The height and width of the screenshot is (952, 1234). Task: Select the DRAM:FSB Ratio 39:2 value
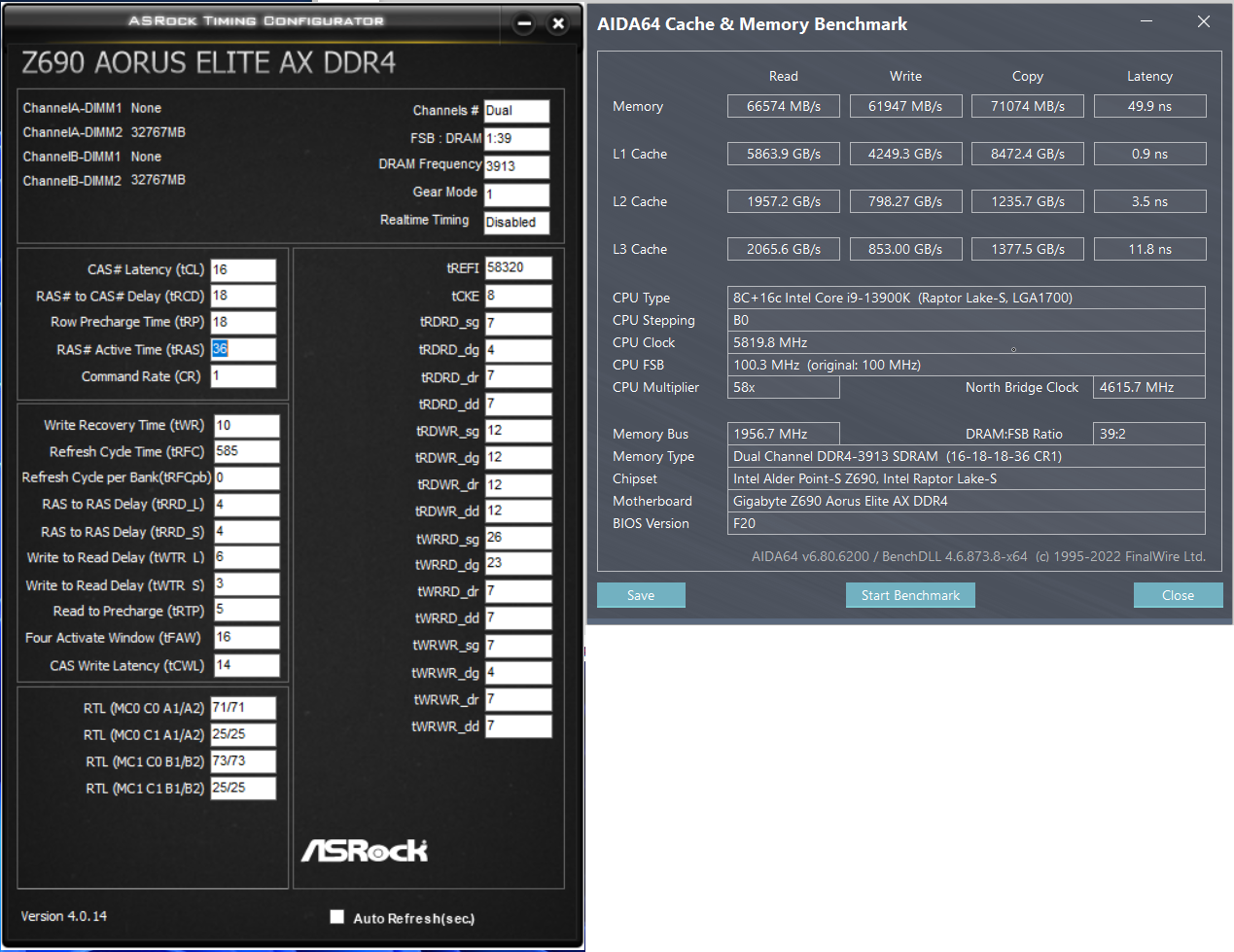[1149, 434]
